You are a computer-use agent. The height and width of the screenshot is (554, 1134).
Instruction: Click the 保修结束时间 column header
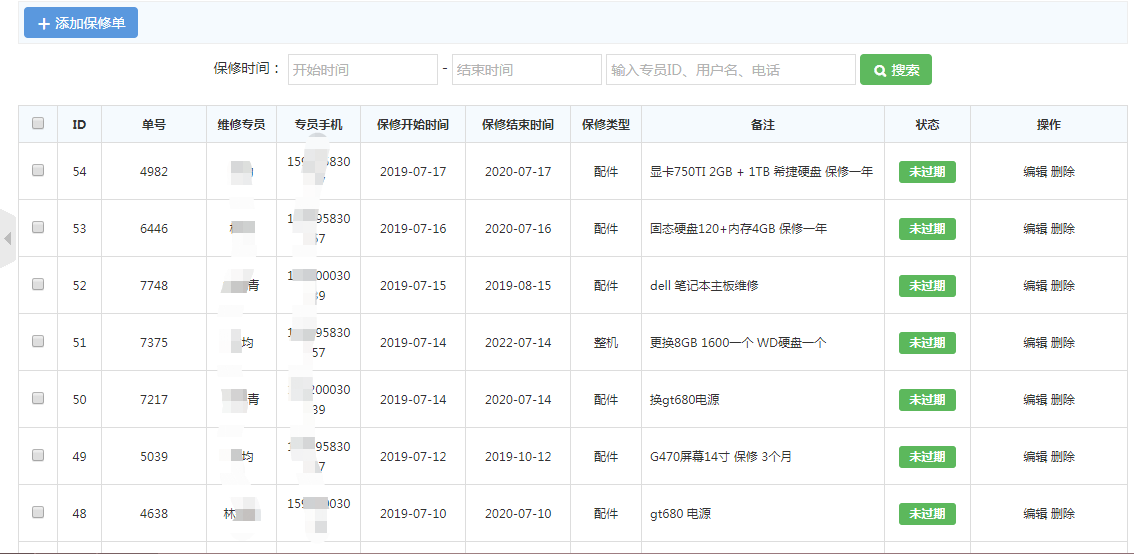tap(518, 124)
